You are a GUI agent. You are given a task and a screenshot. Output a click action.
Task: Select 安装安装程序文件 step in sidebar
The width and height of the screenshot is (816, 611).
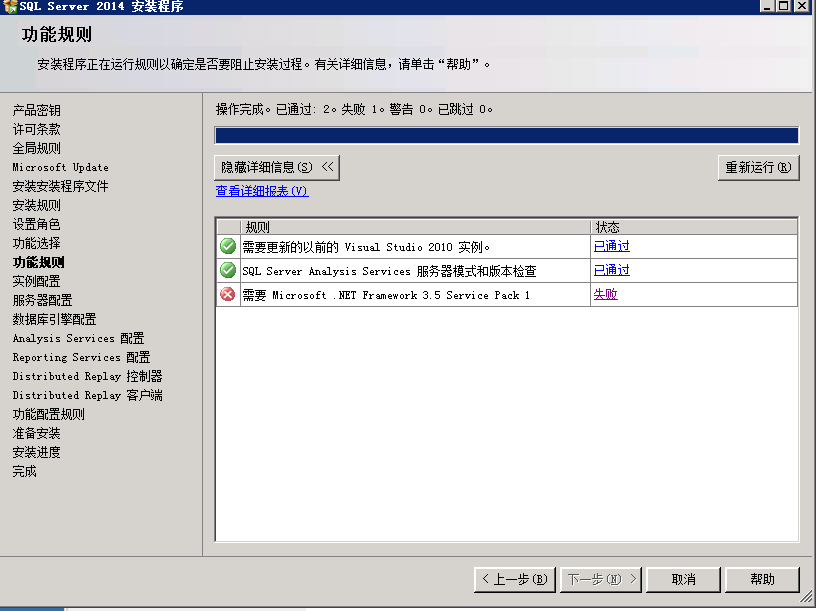click(60, 186)
